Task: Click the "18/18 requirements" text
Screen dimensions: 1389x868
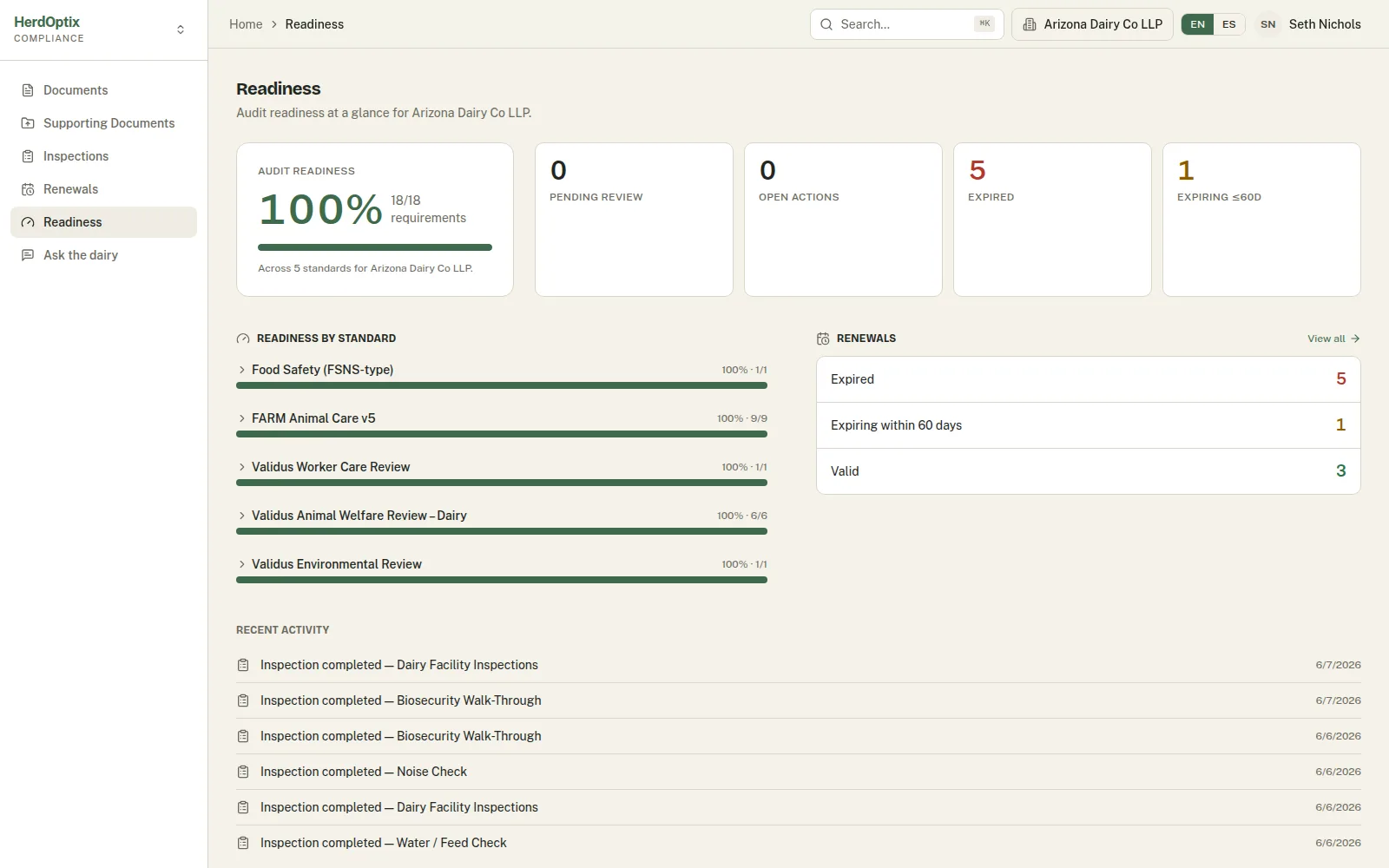Action: tap(428, 209)
